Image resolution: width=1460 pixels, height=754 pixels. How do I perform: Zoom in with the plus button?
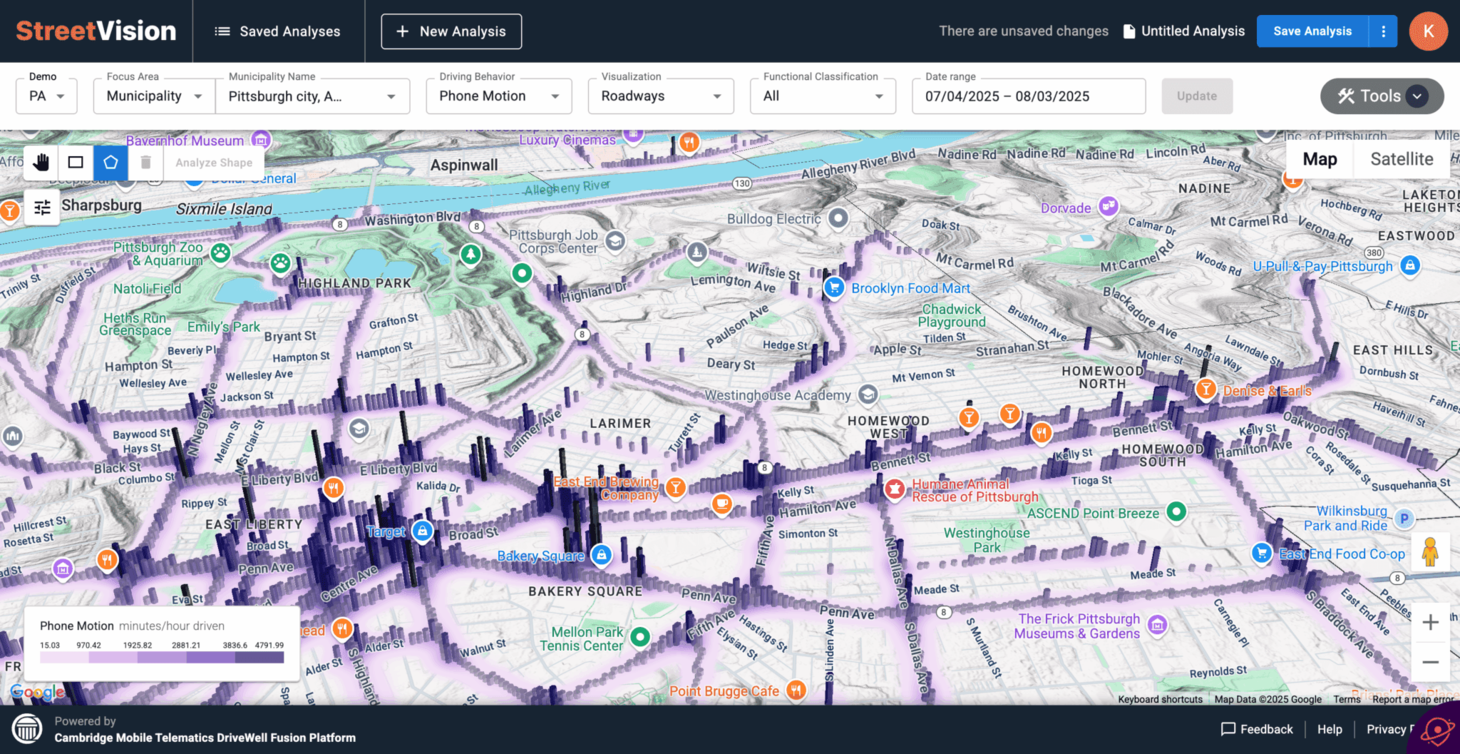pyautogui.click(x=1430, y=623)
